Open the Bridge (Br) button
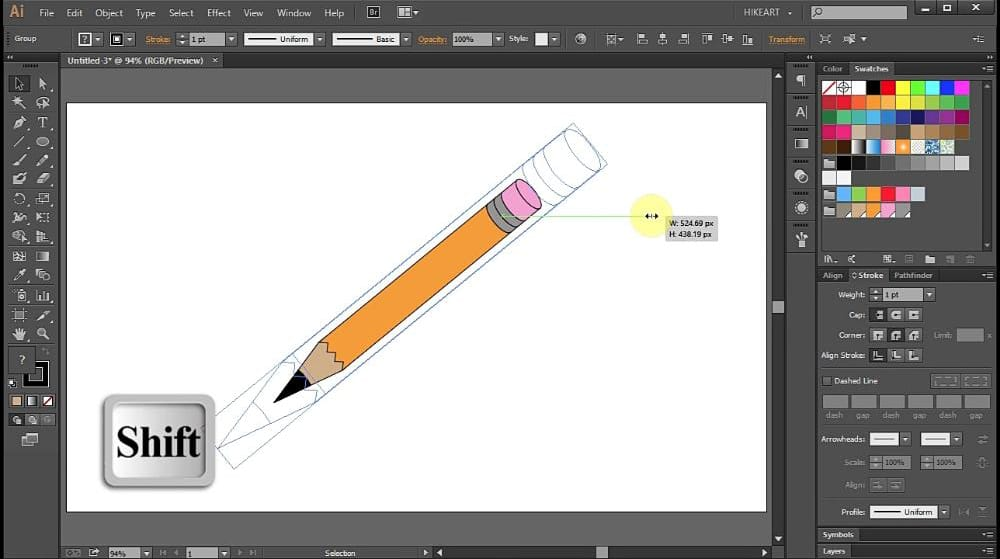The height and width of the screenshot is (559, 1000). [x=374, y=12]
